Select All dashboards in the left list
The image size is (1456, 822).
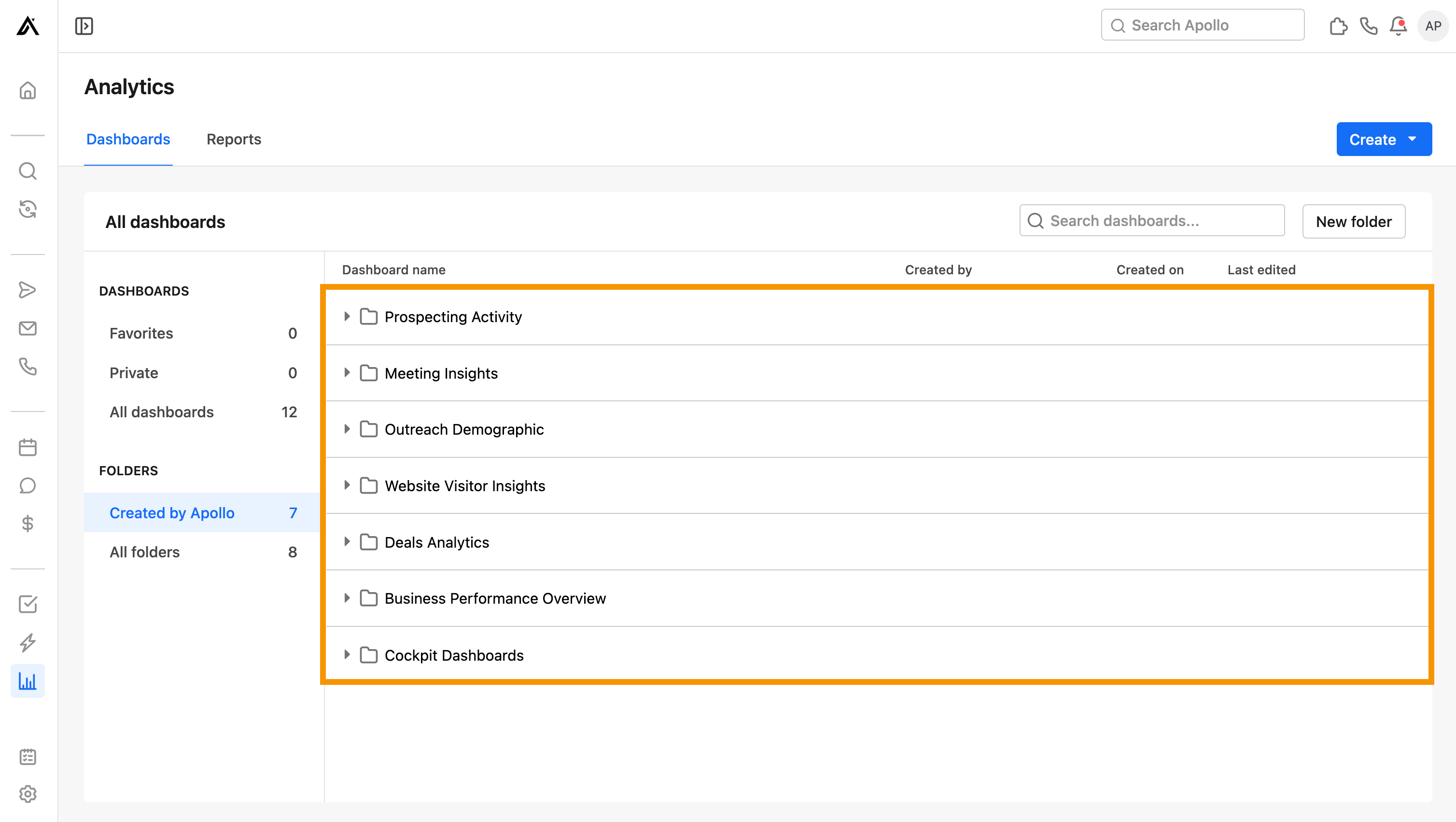click(202, 412)
